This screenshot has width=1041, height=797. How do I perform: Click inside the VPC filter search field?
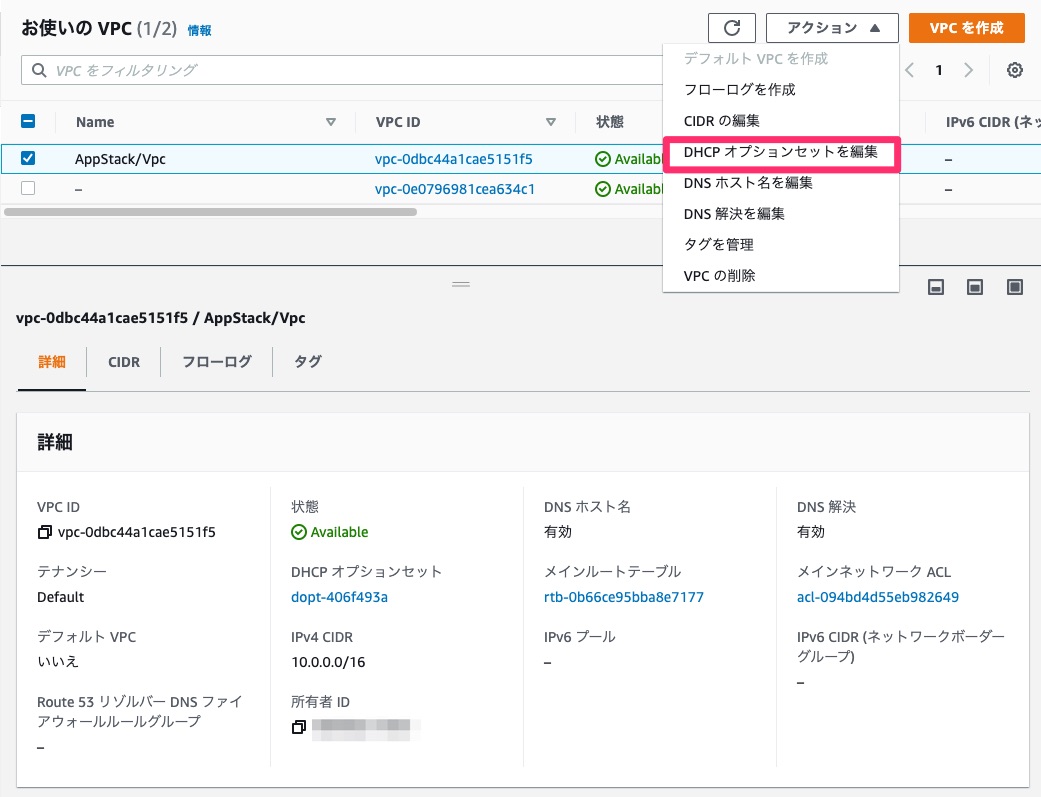click(200, 69)
